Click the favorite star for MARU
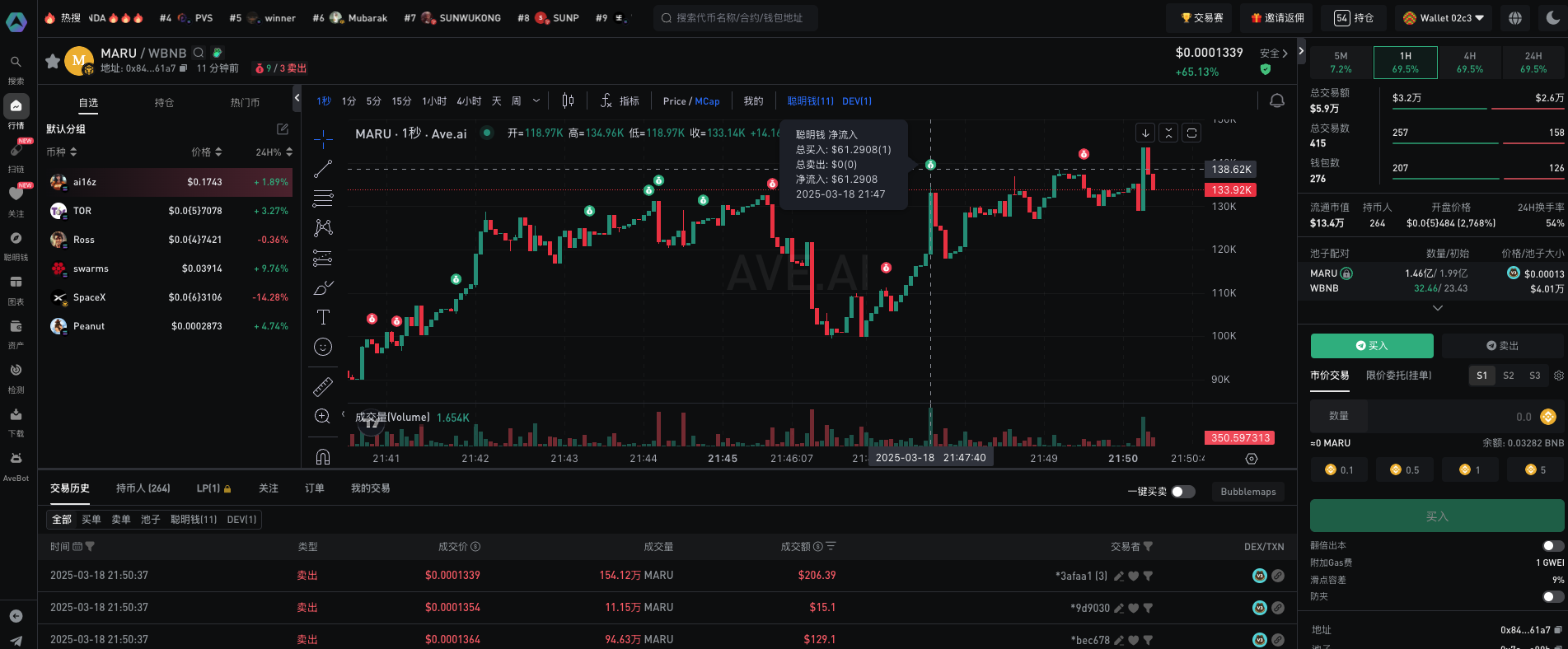 coord(53,61)
